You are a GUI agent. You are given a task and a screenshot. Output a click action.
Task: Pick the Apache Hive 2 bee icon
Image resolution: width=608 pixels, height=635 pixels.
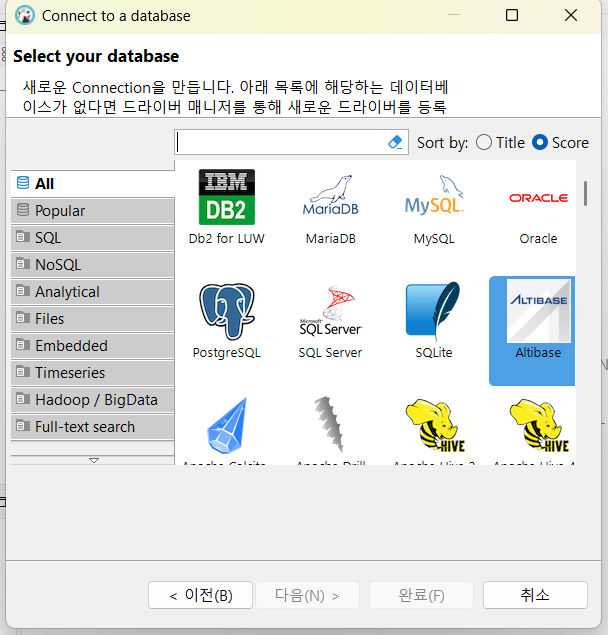(x=435, y=425)
